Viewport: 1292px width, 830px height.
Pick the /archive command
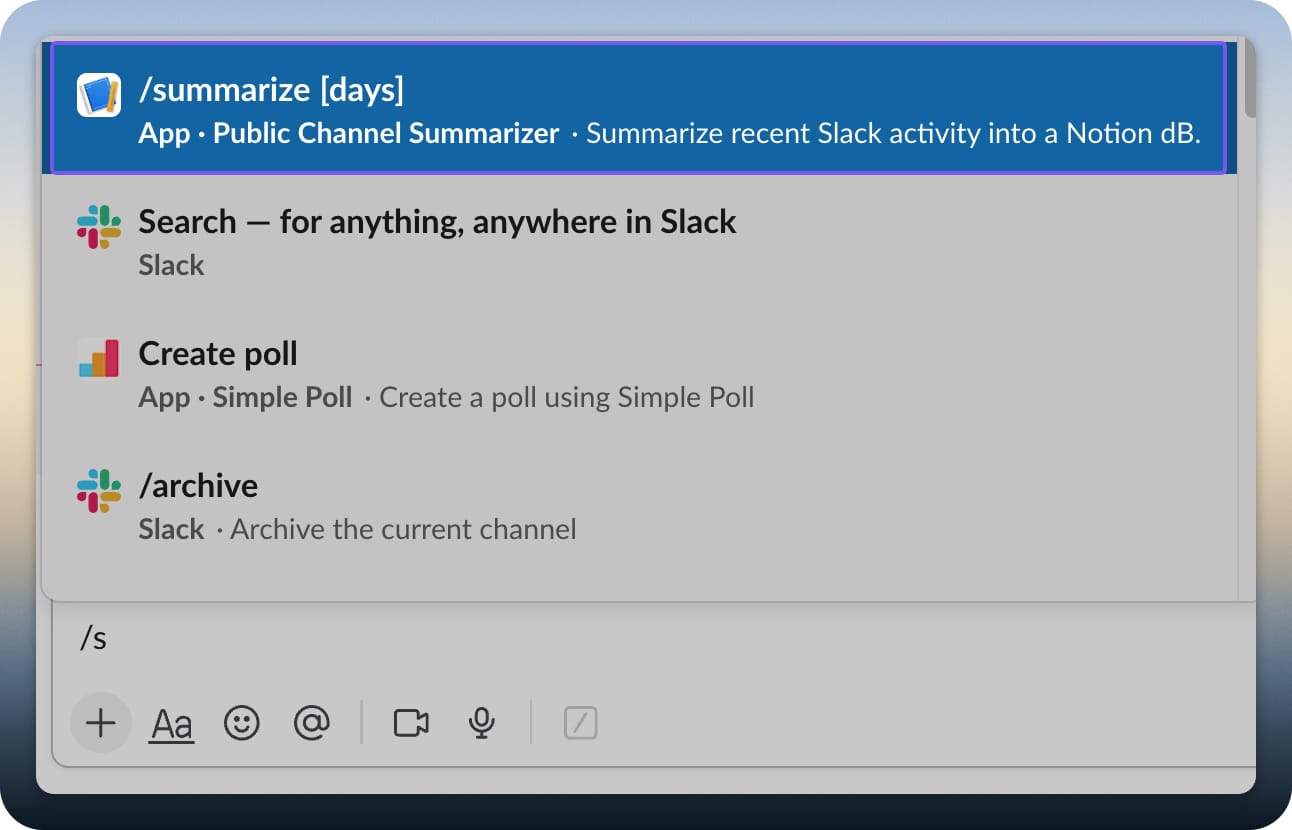click(638, 505)
